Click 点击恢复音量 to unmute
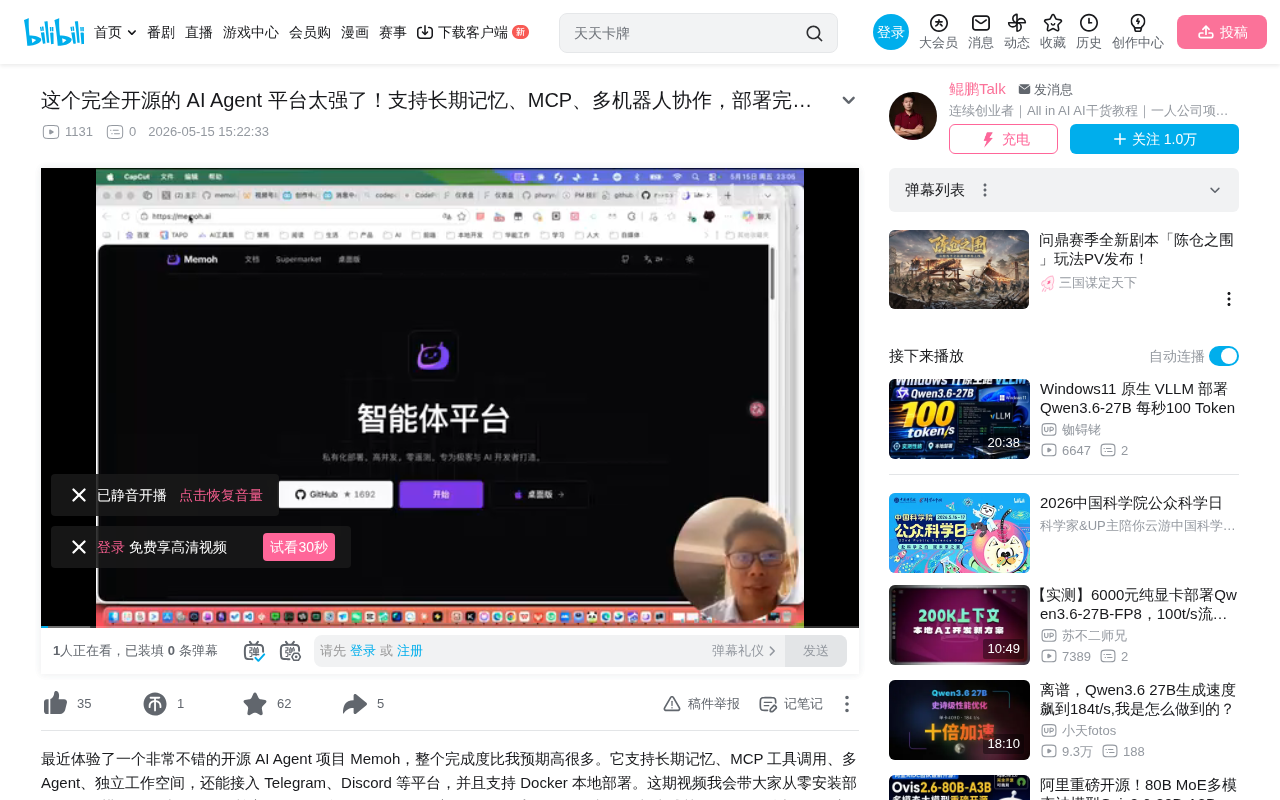The height and width of the screenshot is (800, 1280). click(x=221, y=495)
